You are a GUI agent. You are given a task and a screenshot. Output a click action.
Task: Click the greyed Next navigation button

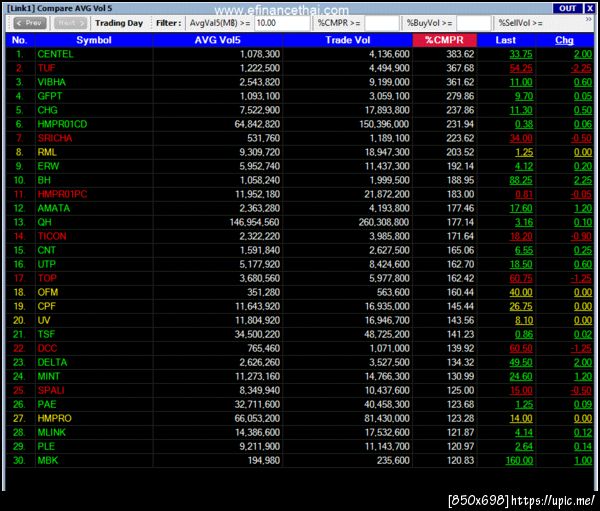[70, 23]
